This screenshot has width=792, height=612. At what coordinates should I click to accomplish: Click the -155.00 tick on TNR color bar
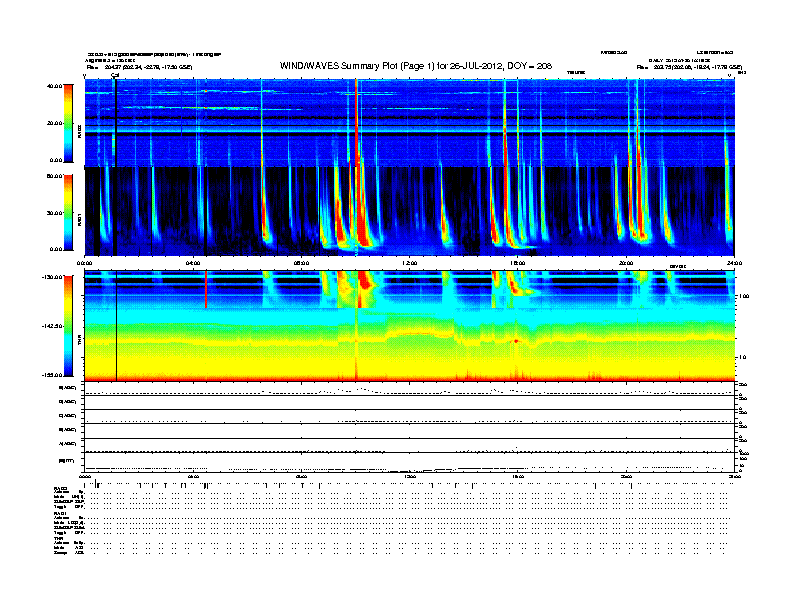pyautogui.click(x=53, y=375)
